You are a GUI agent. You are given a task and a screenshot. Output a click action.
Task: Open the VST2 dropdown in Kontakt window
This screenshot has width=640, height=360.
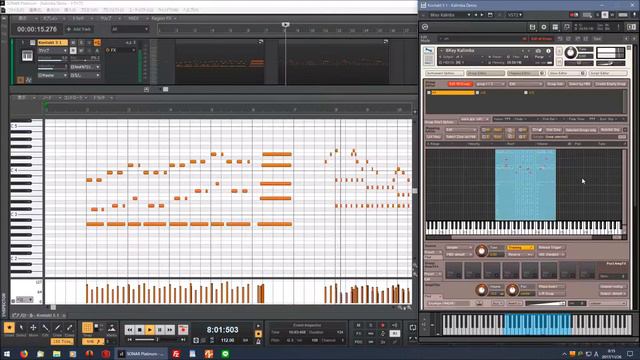pos(515,15)
